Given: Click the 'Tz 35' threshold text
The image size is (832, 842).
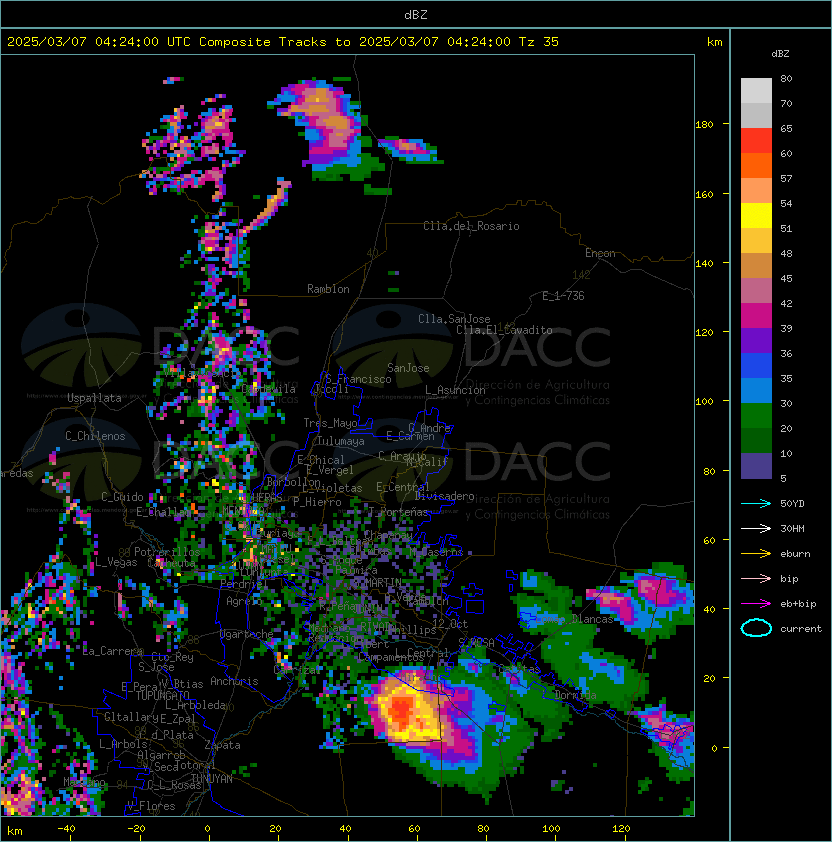Looking at the screenshot, I should tap(539, 42).
